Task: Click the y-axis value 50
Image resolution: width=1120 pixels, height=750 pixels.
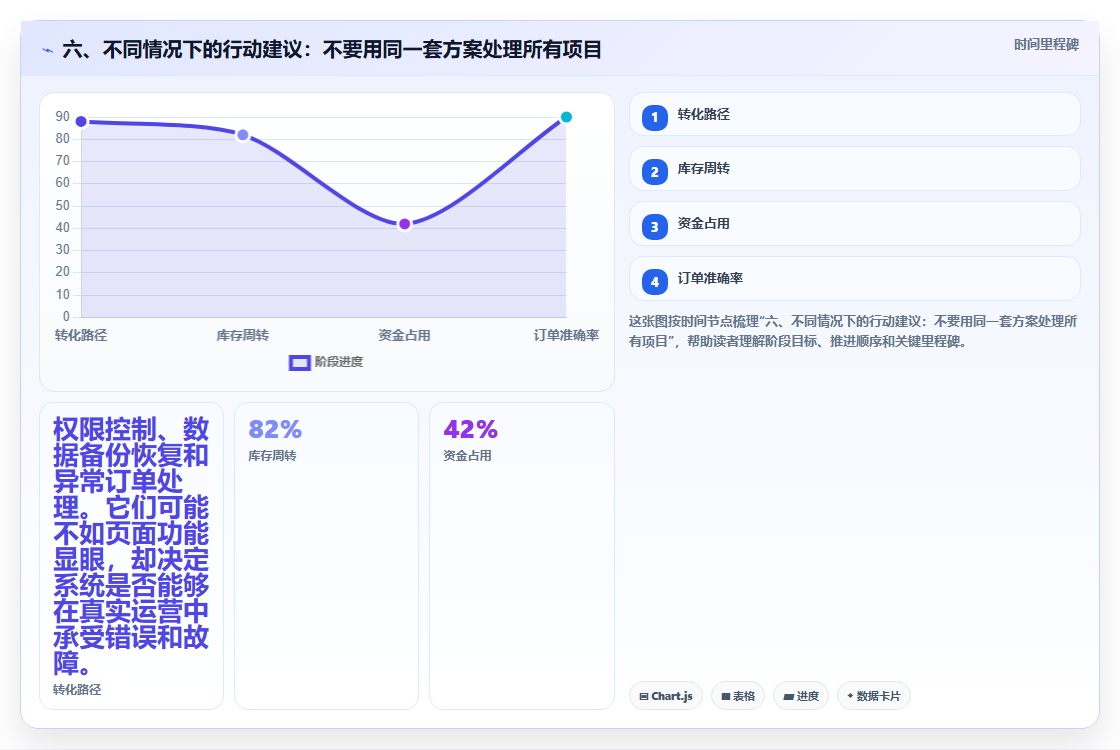Action: [x=63, y=206]
